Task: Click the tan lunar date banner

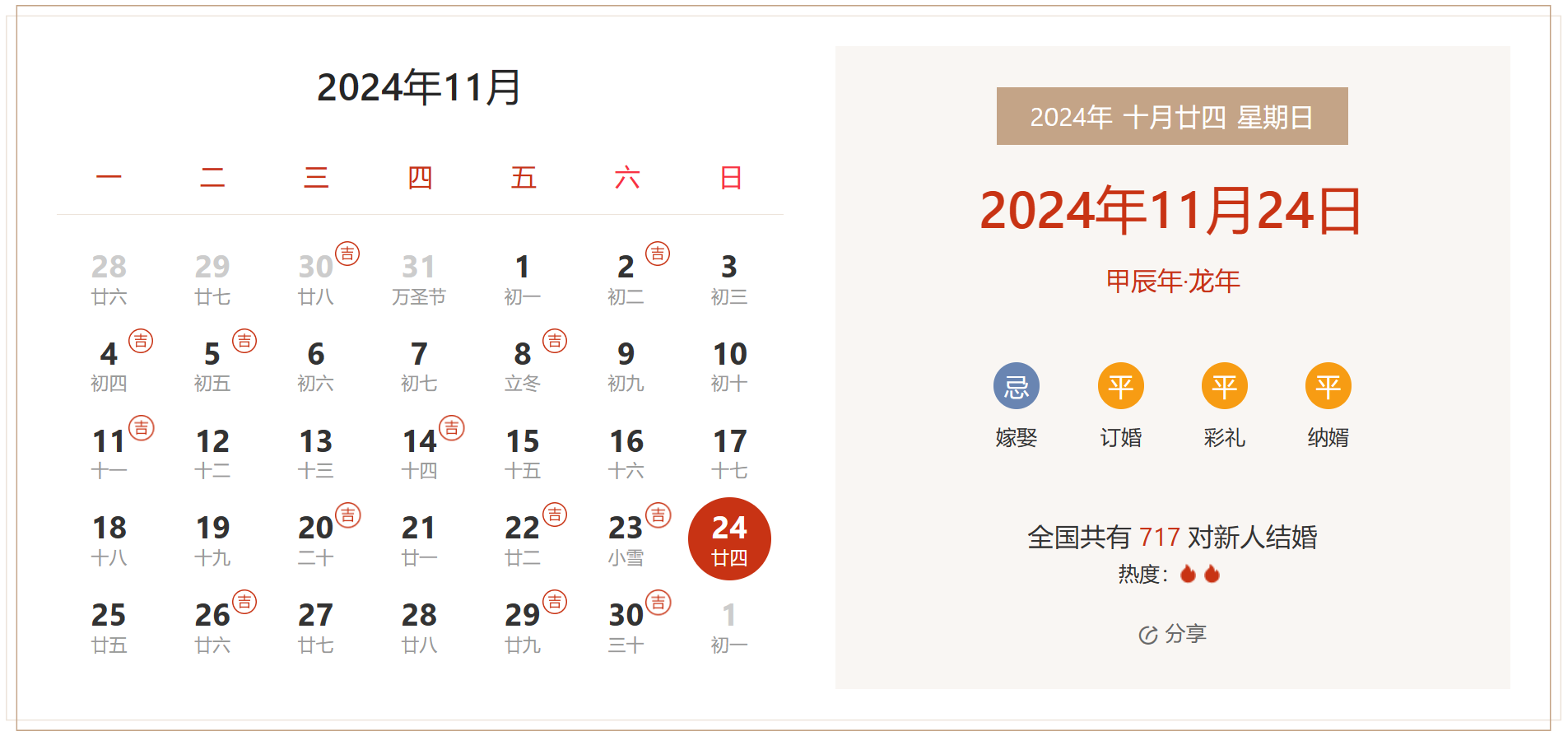Action: click(x=1171, y=117)
